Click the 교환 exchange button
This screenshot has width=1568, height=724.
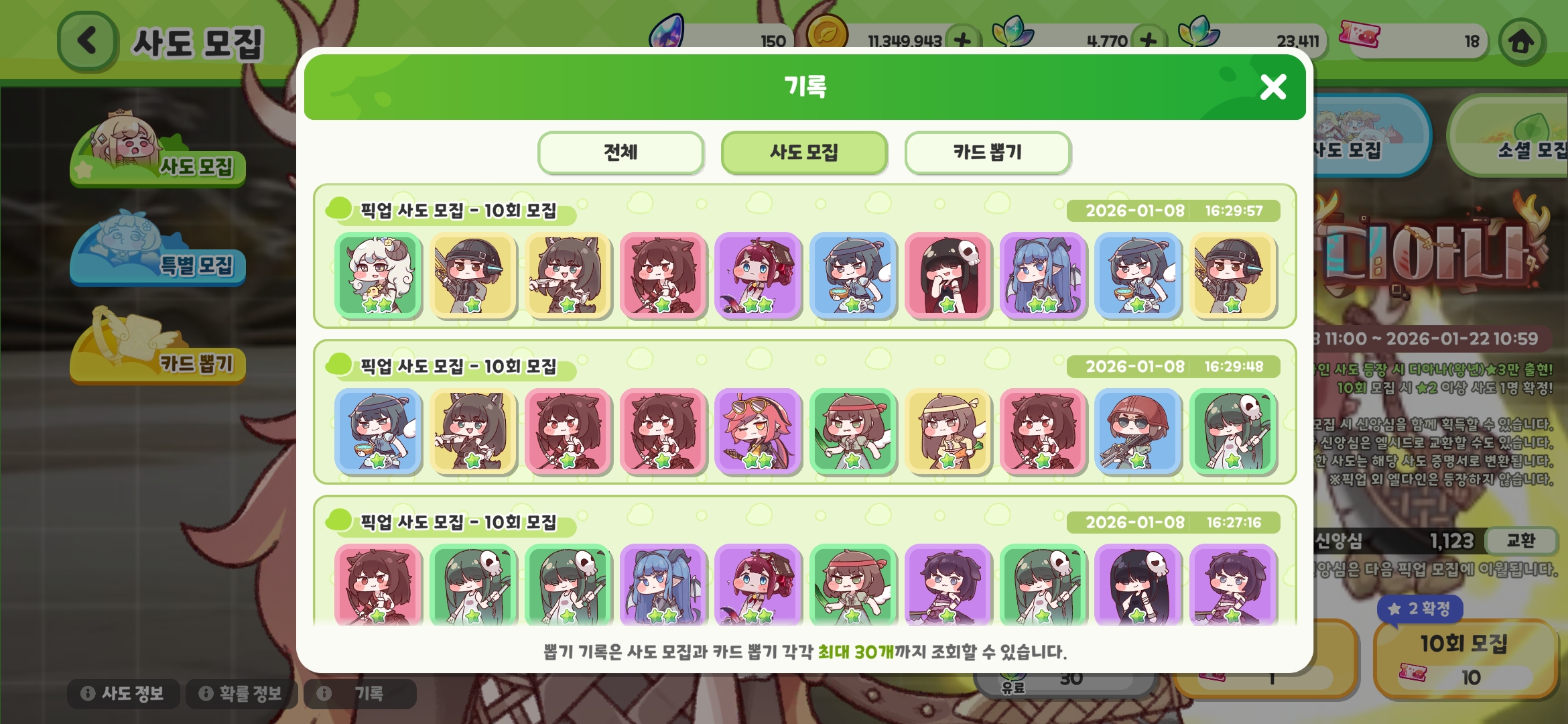pyautogui.click(x=1520, y=540)
